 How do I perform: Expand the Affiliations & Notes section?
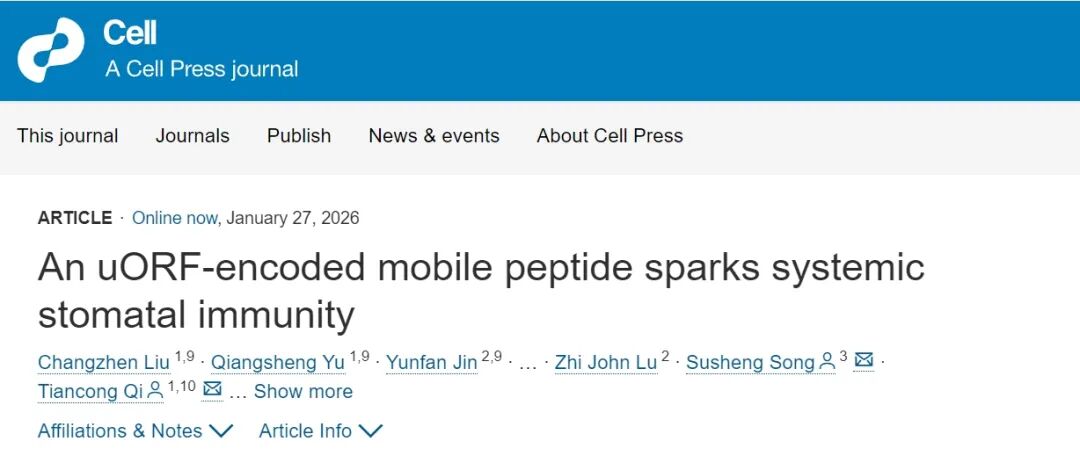[135, 431]
